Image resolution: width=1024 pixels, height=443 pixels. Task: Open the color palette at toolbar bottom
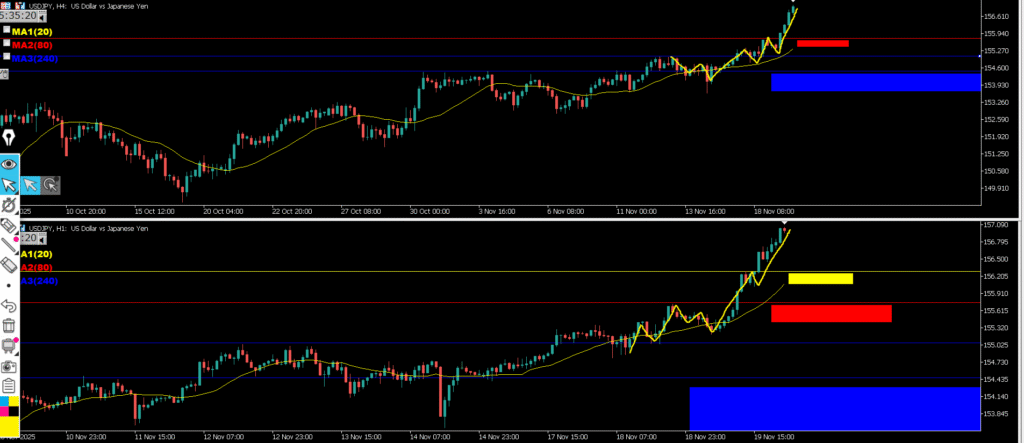coord(9,406)
